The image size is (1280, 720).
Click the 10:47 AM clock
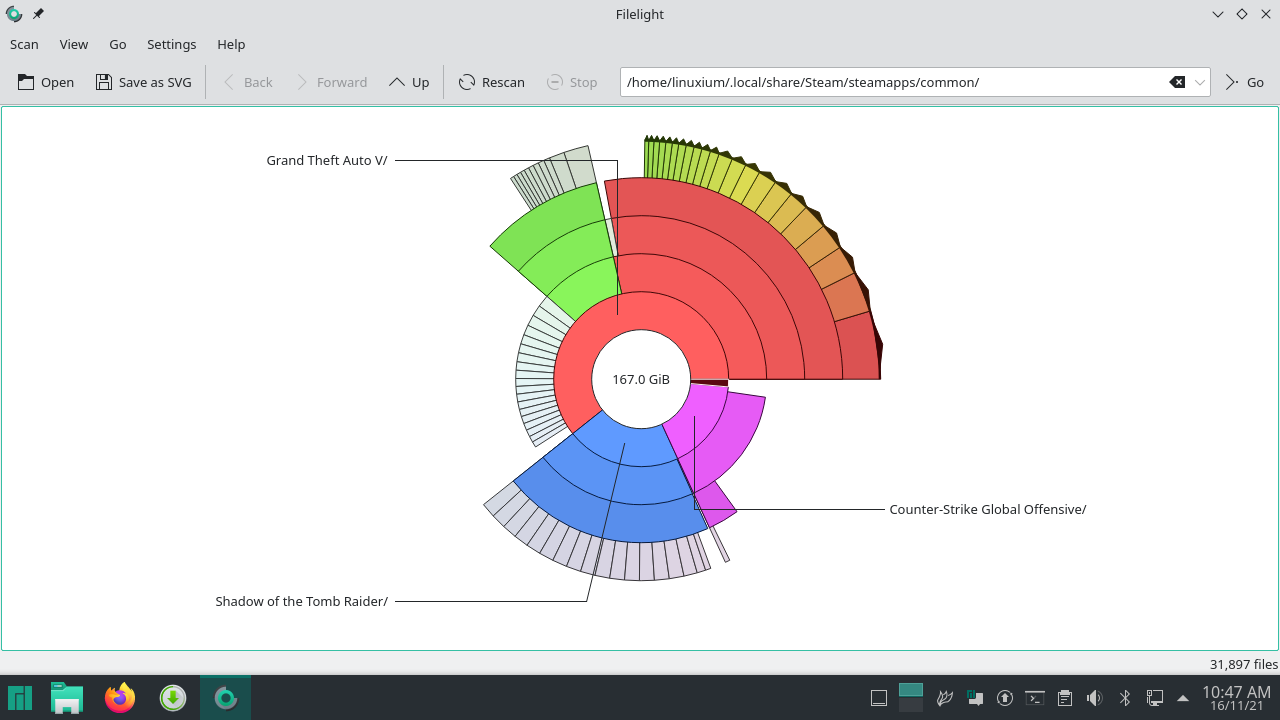coord(1236,692)
